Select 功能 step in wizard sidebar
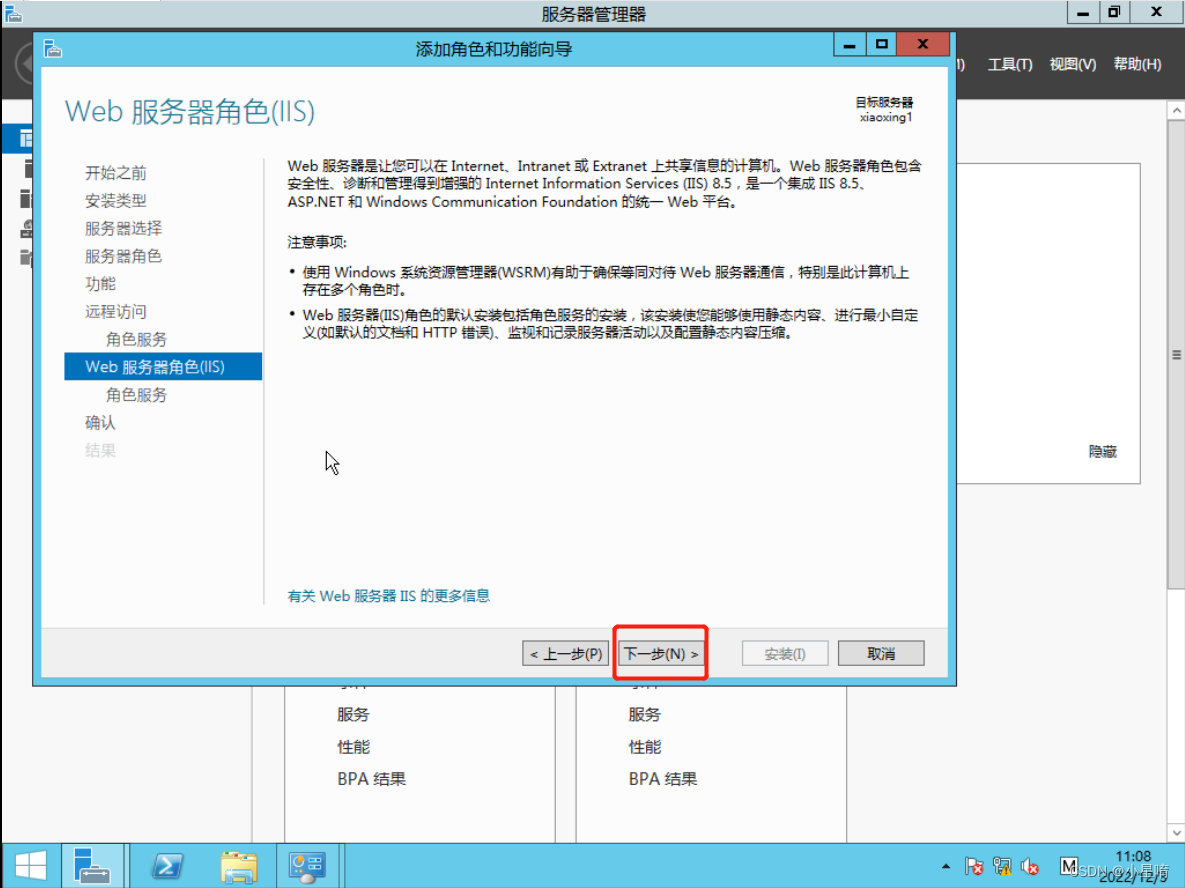Viewport: 1185px width, 888px height. coord(101,283)
